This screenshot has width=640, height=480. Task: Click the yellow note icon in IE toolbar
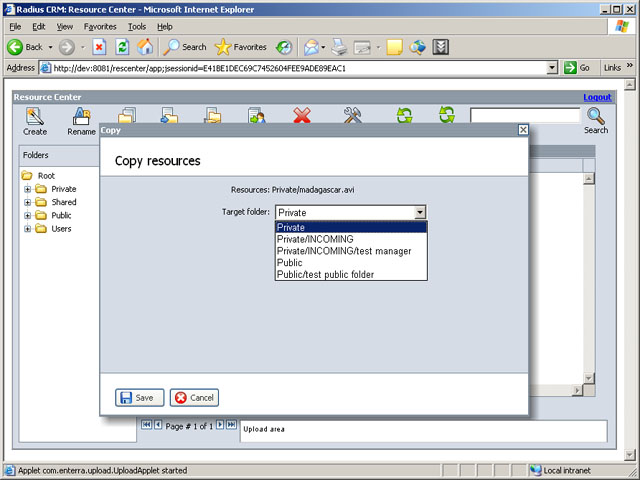point(394,47)
